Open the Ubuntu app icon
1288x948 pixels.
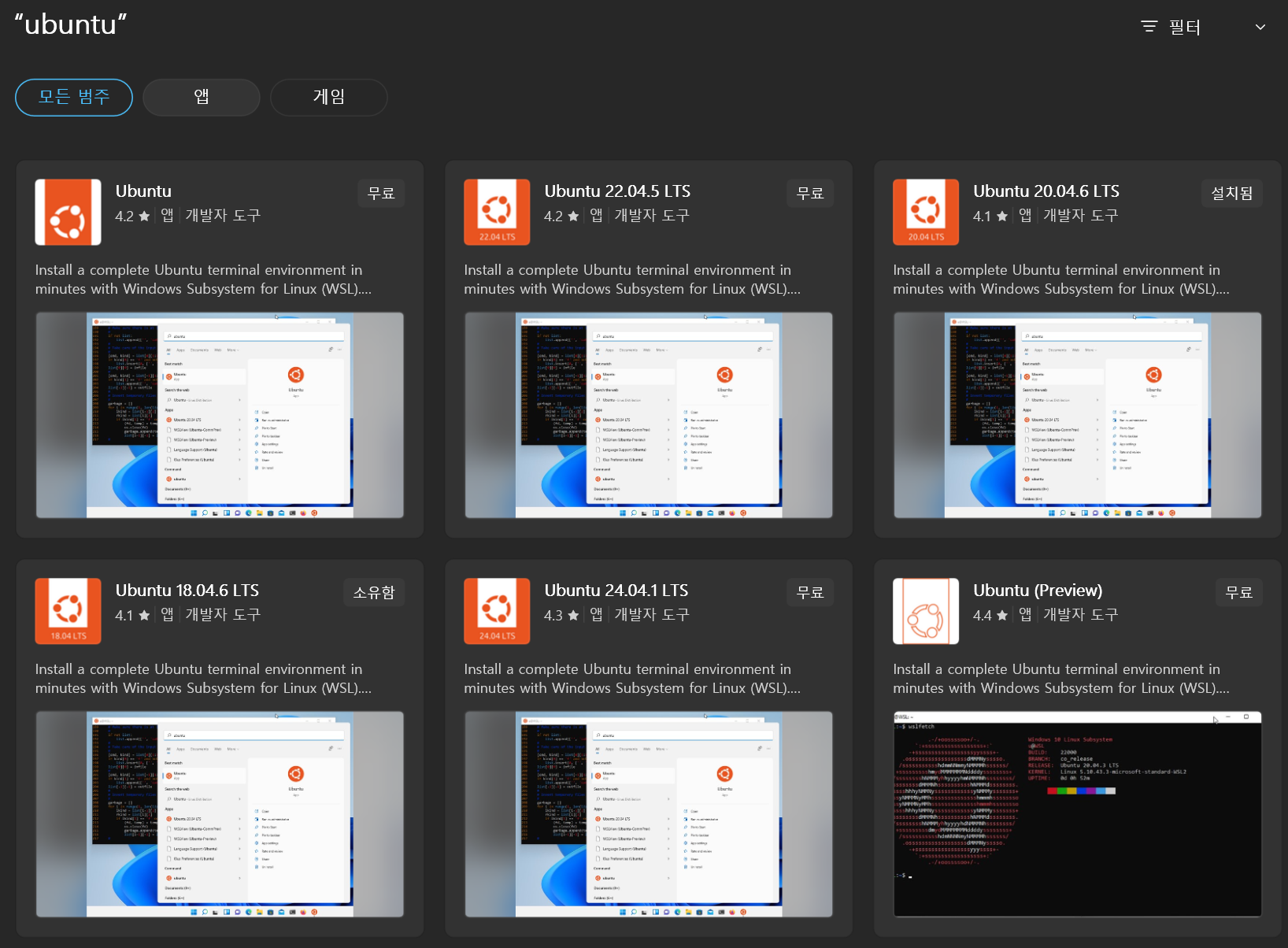[68, 212]
